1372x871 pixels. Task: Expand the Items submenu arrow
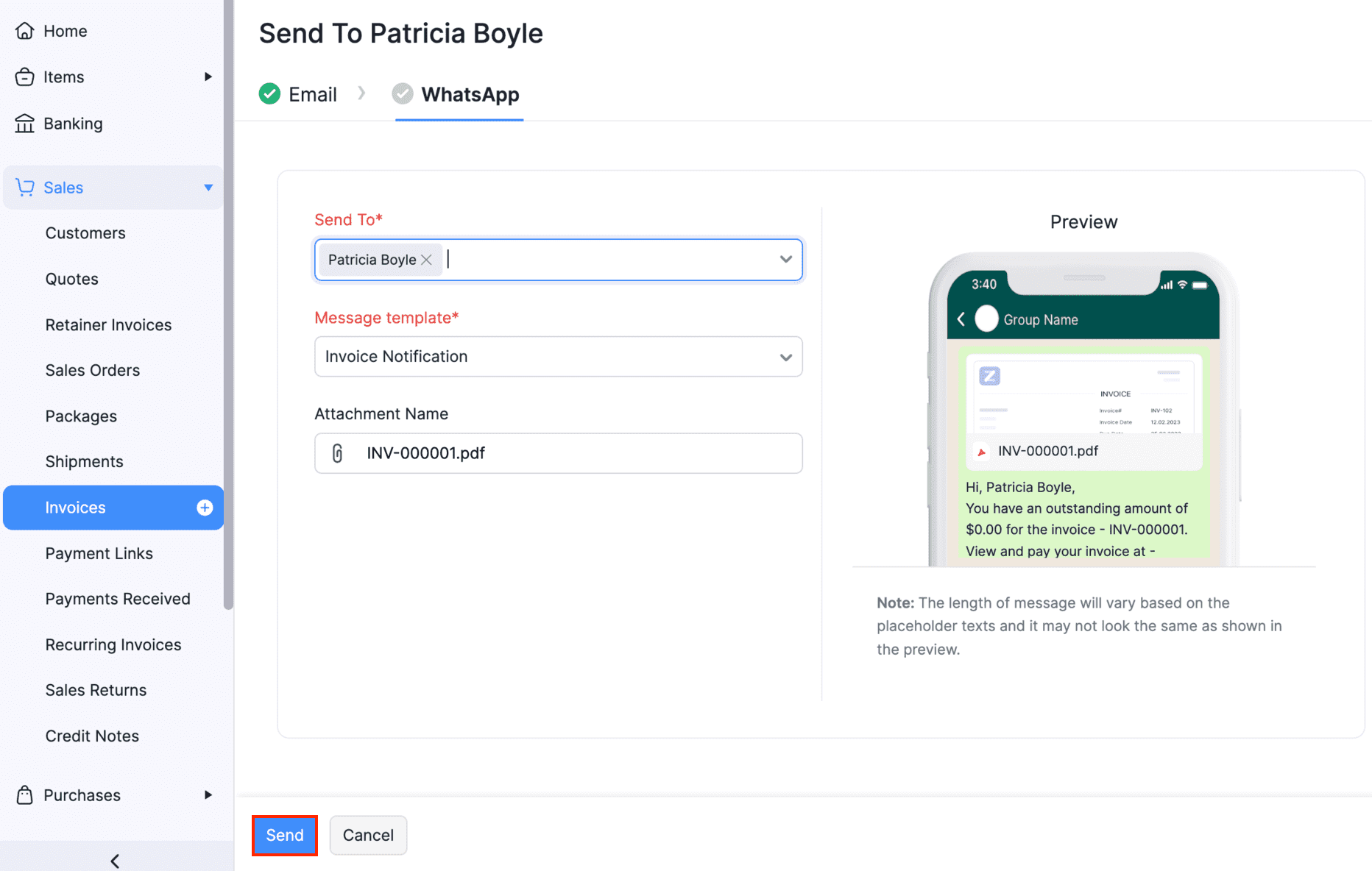coord(209,77)
